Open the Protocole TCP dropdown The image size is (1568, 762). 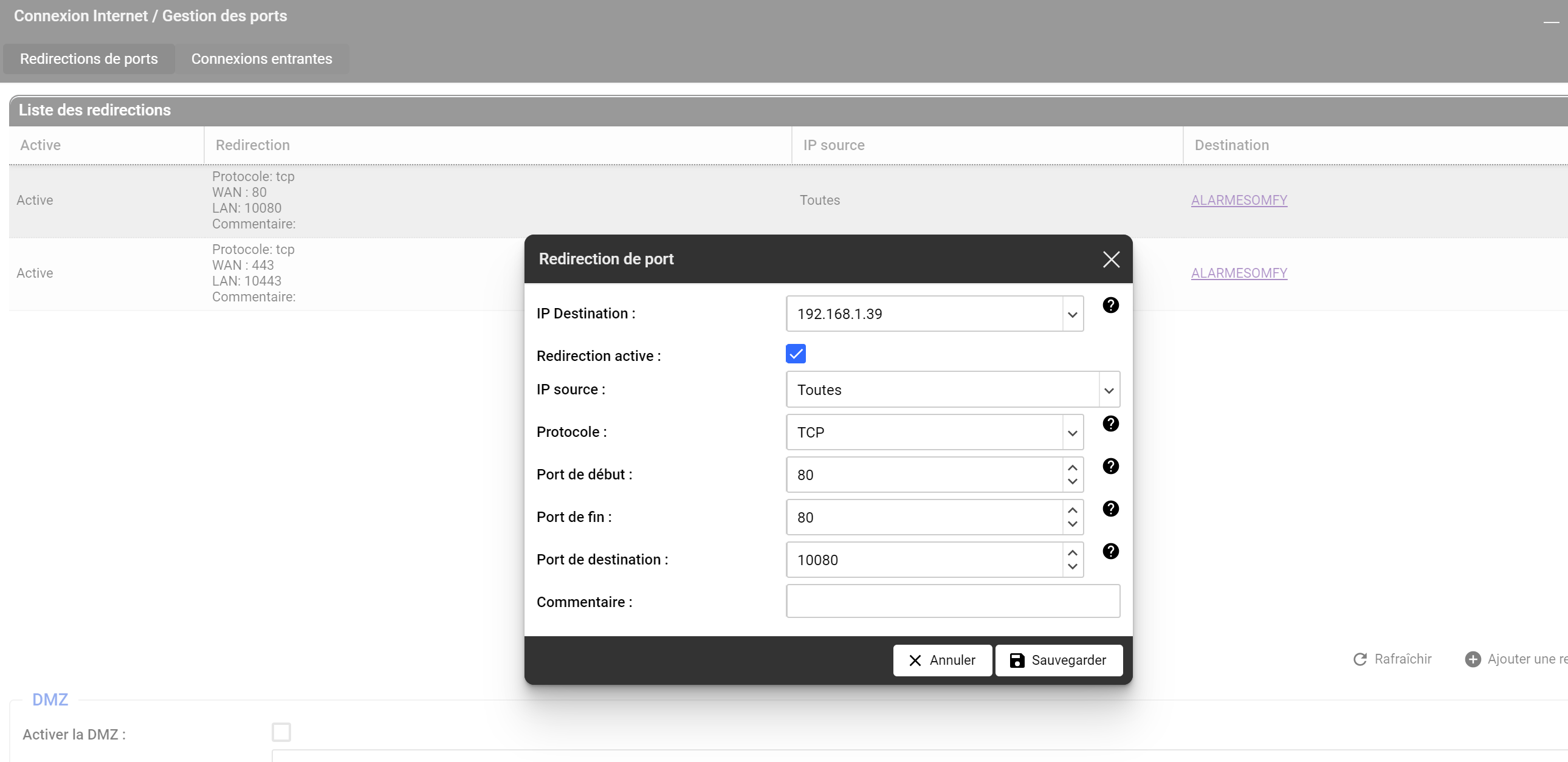point(1073,433)
